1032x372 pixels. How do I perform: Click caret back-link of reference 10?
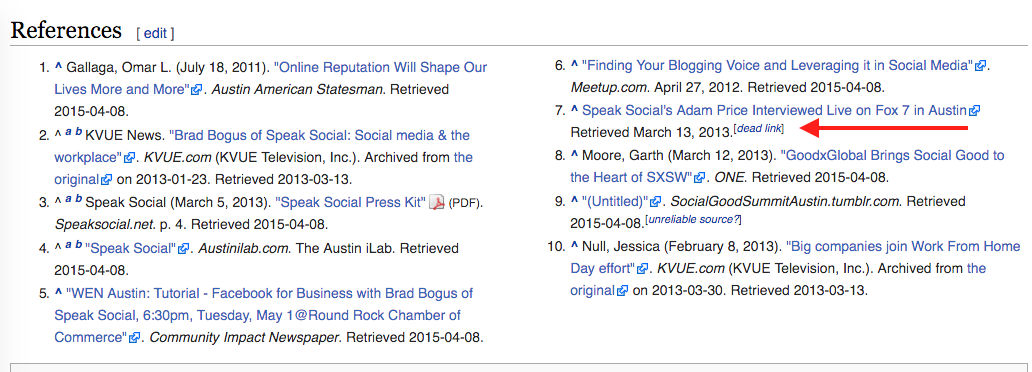(x=574, y=247)
